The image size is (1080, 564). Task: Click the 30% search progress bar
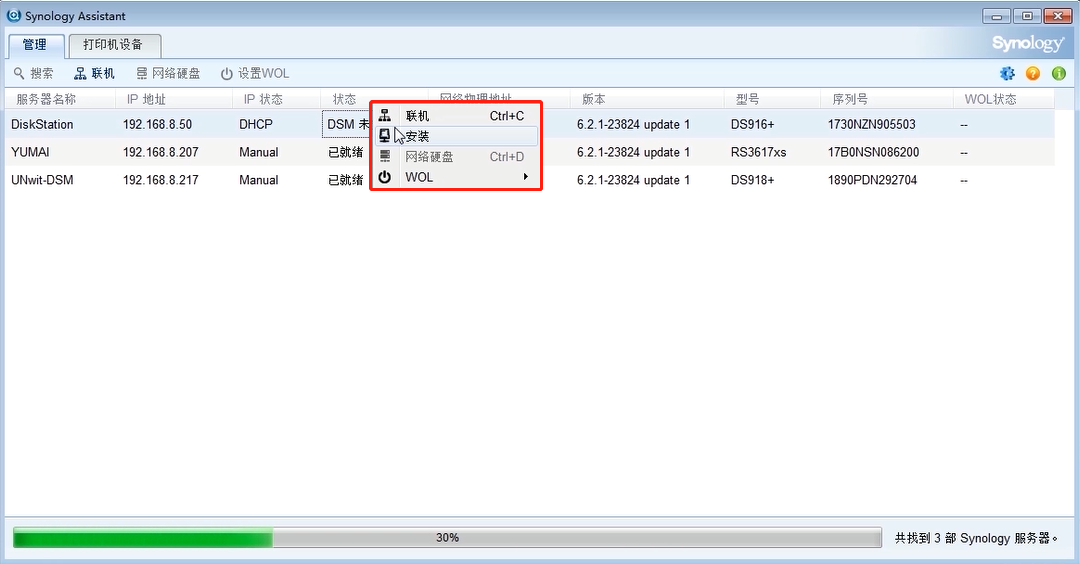point(446,538)
